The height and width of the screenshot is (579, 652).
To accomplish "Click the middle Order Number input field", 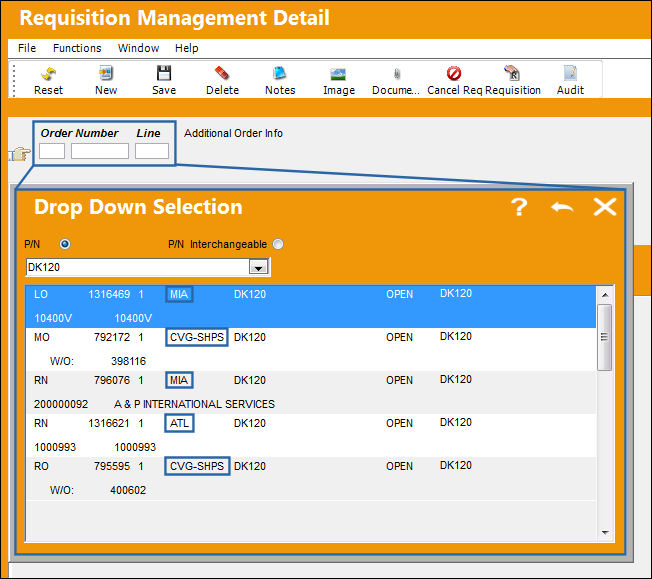I will 100,151.
